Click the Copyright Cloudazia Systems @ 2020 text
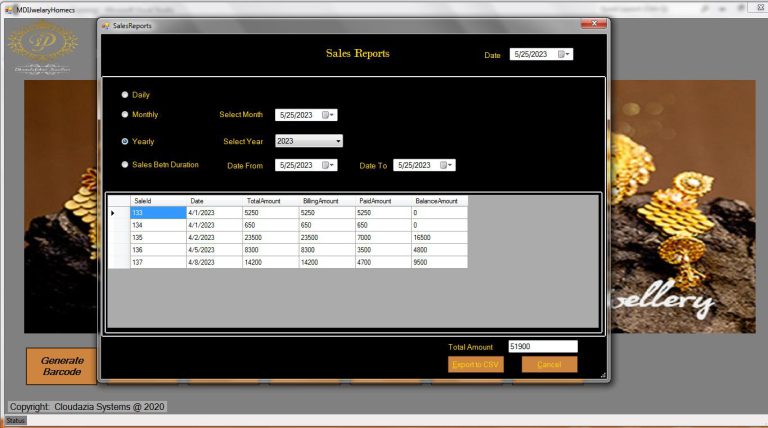 87,407
